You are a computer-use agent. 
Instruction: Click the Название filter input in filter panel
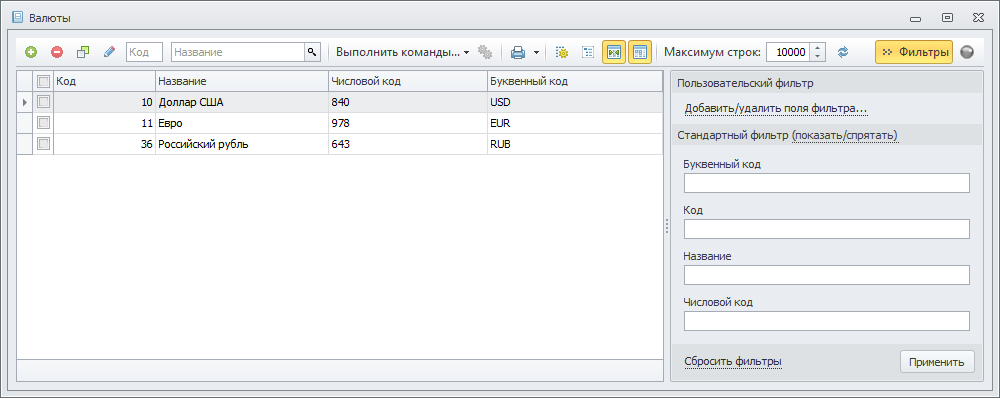coord(827,275)
